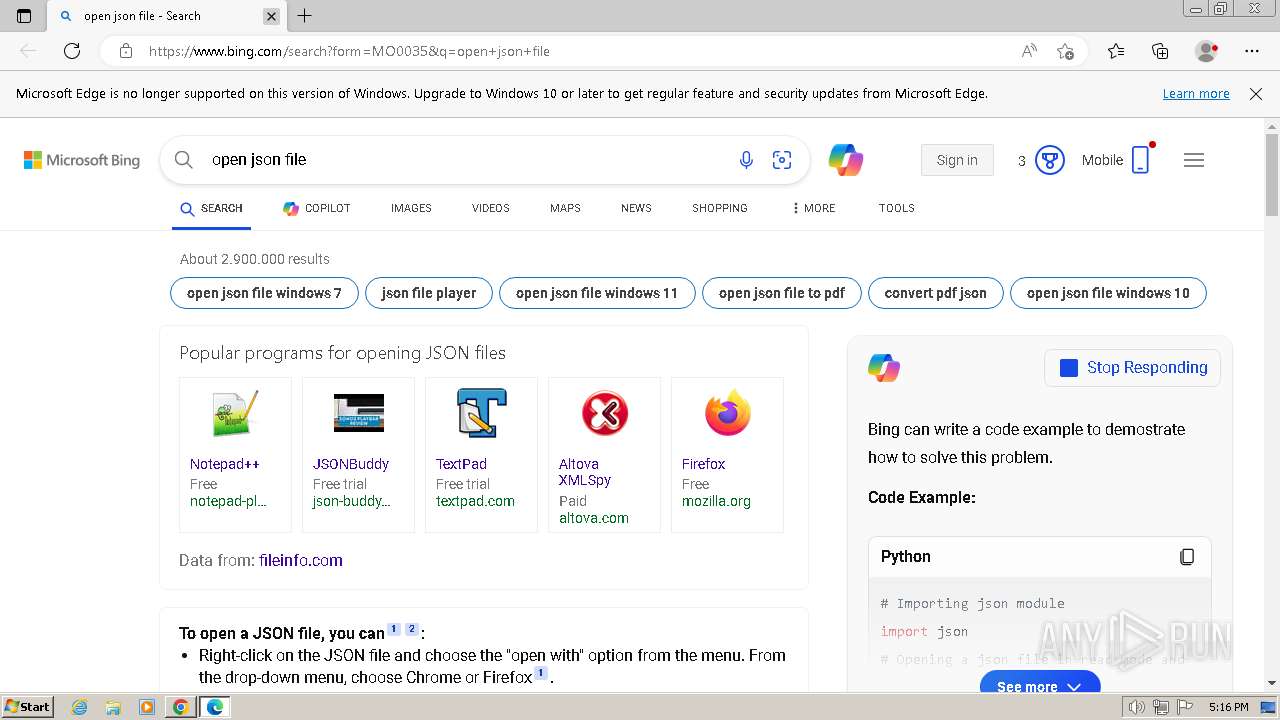1280x720 pixels.
Task: Click the taskbar clock 5:16 PM
Action: [1228, 707]
